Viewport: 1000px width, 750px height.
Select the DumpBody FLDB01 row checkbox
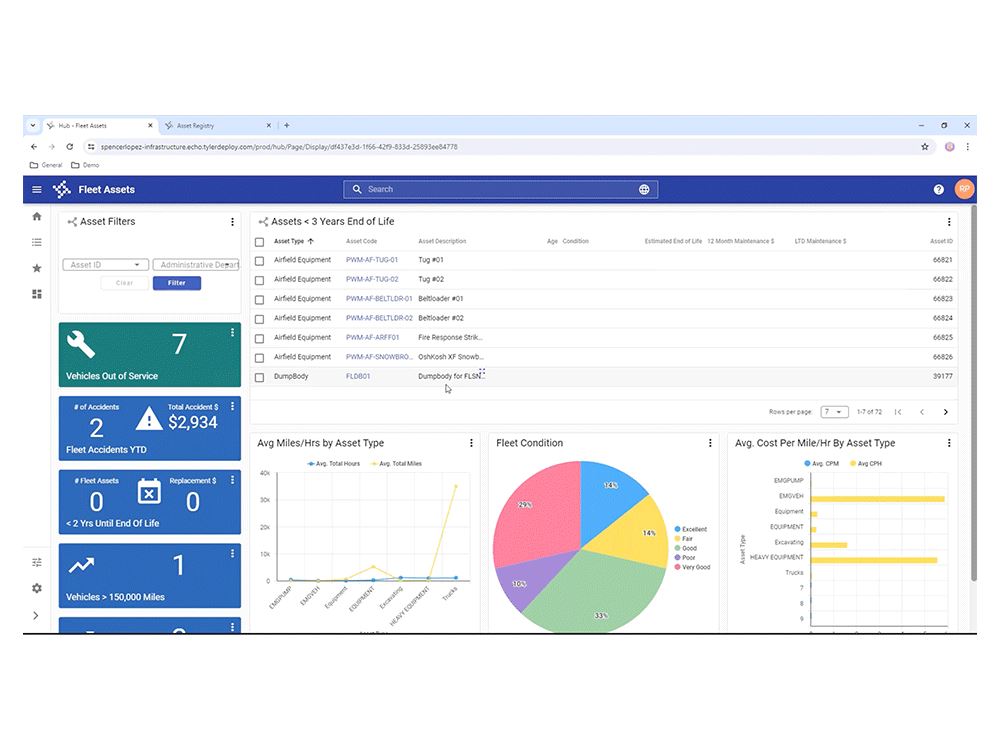(x=260, y=377)
